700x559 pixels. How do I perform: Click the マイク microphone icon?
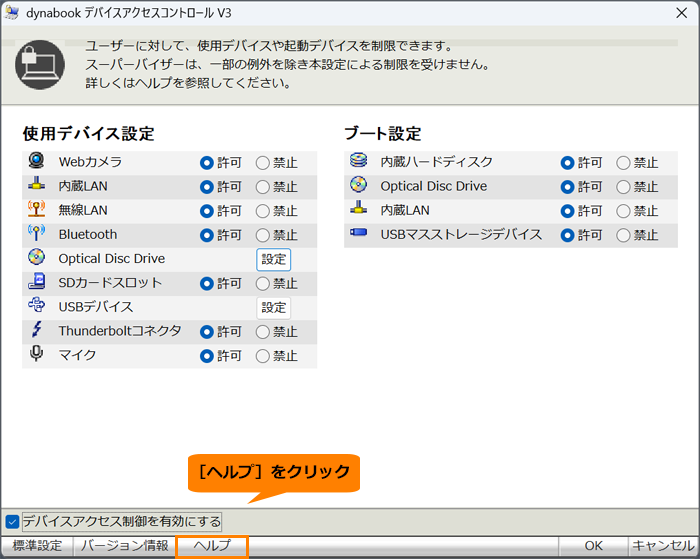(37, 353)
